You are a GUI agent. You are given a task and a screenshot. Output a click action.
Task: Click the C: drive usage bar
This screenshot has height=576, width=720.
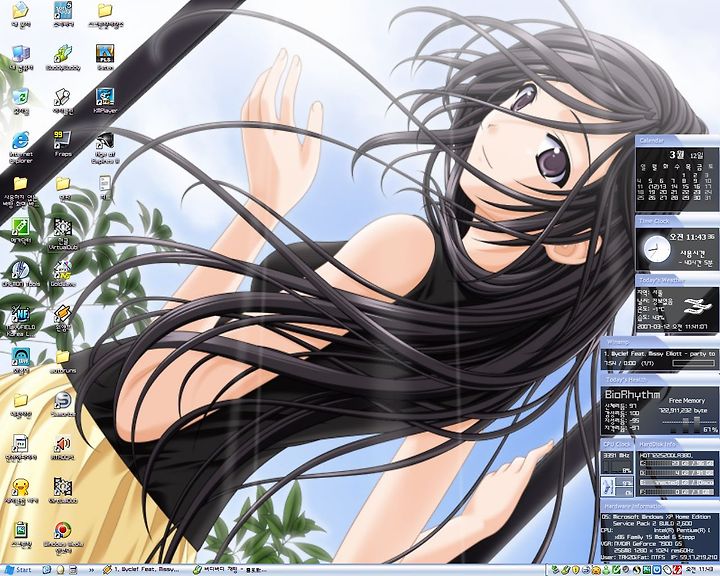pyautogui.click(x=676, y=464)
